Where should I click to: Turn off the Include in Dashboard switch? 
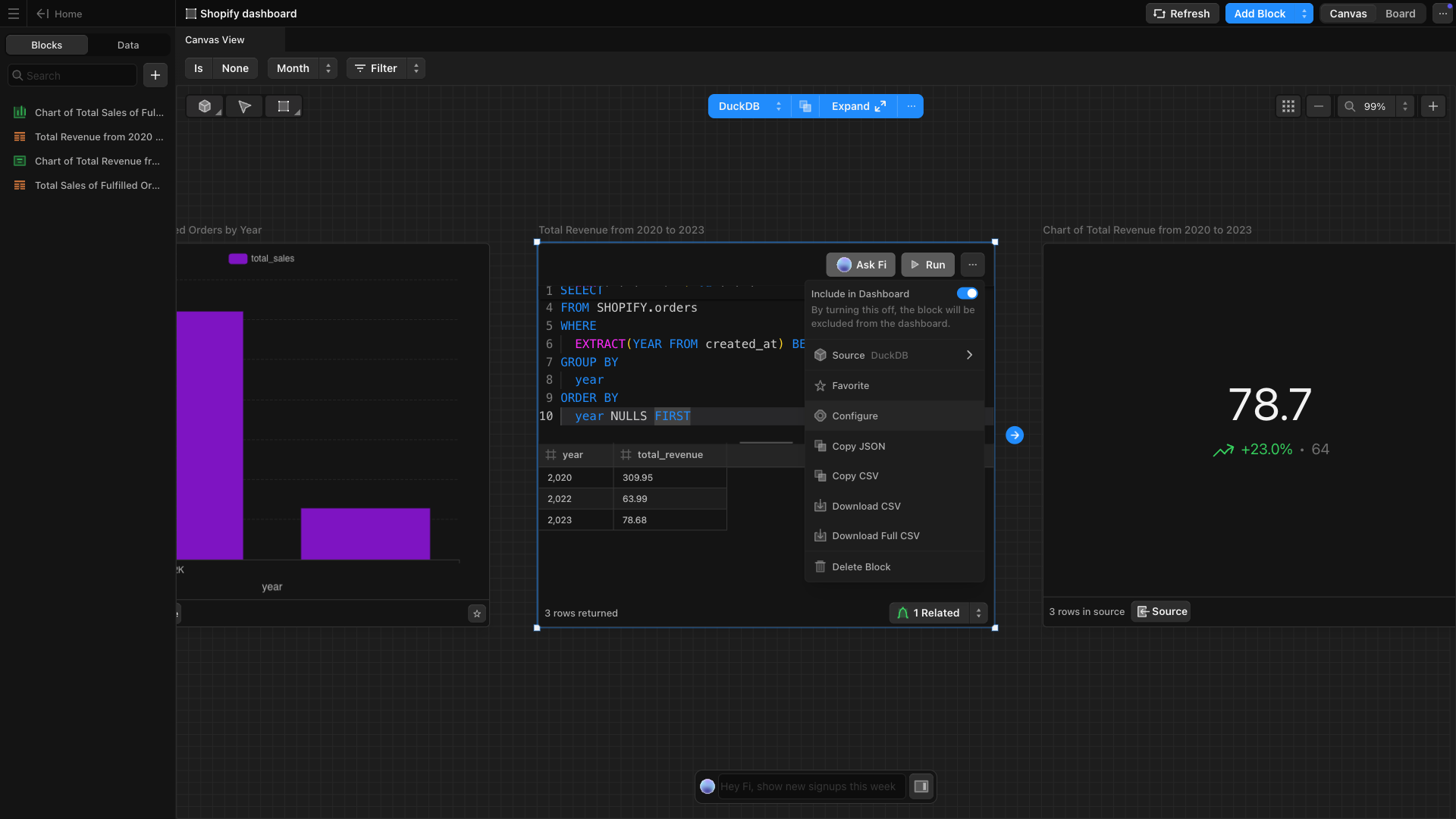click(967, 293)
